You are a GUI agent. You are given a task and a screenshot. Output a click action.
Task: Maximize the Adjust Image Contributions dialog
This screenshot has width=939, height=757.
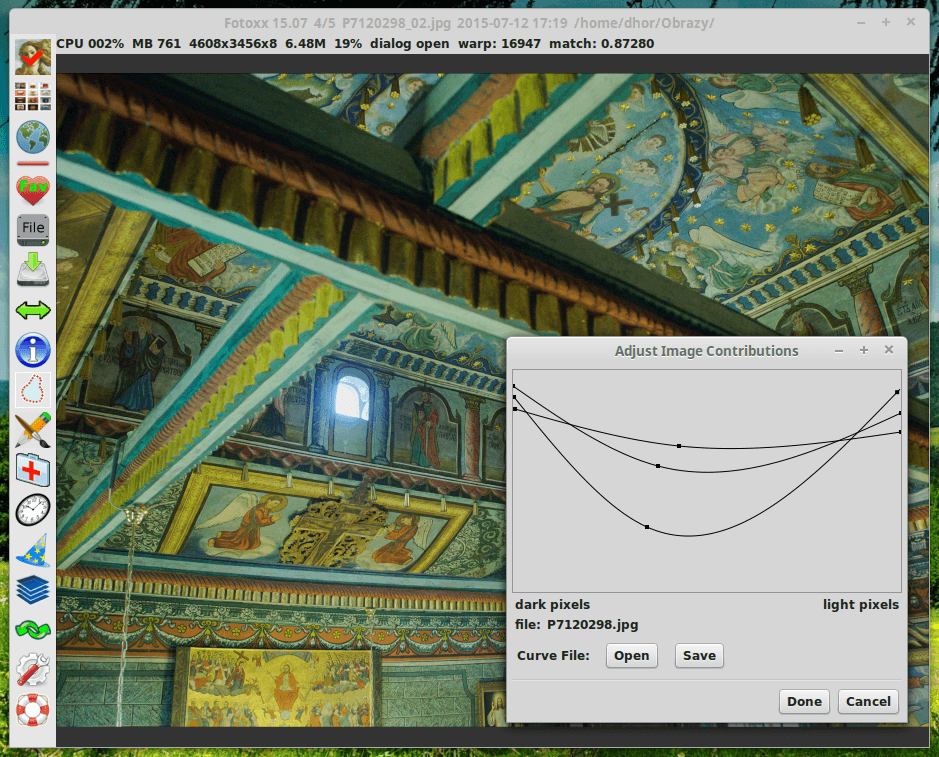click(864, 350)
